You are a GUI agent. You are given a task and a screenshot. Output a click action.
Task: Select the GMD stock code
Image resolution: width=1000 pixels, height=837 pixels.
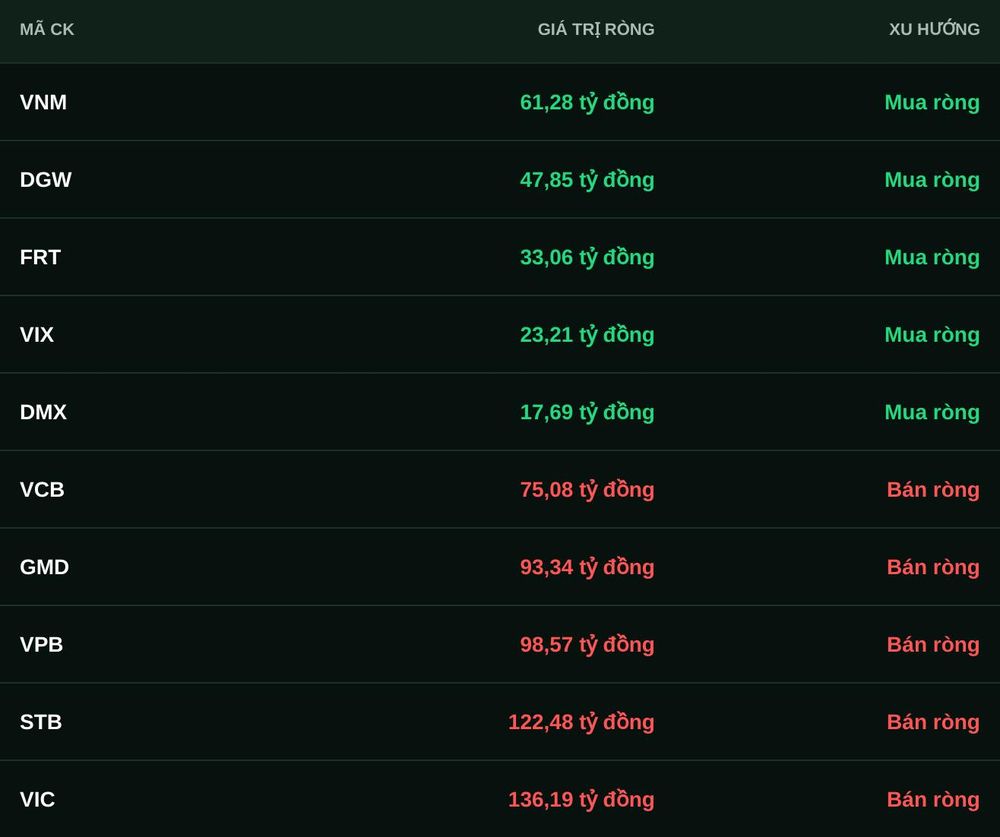[44, 567]
